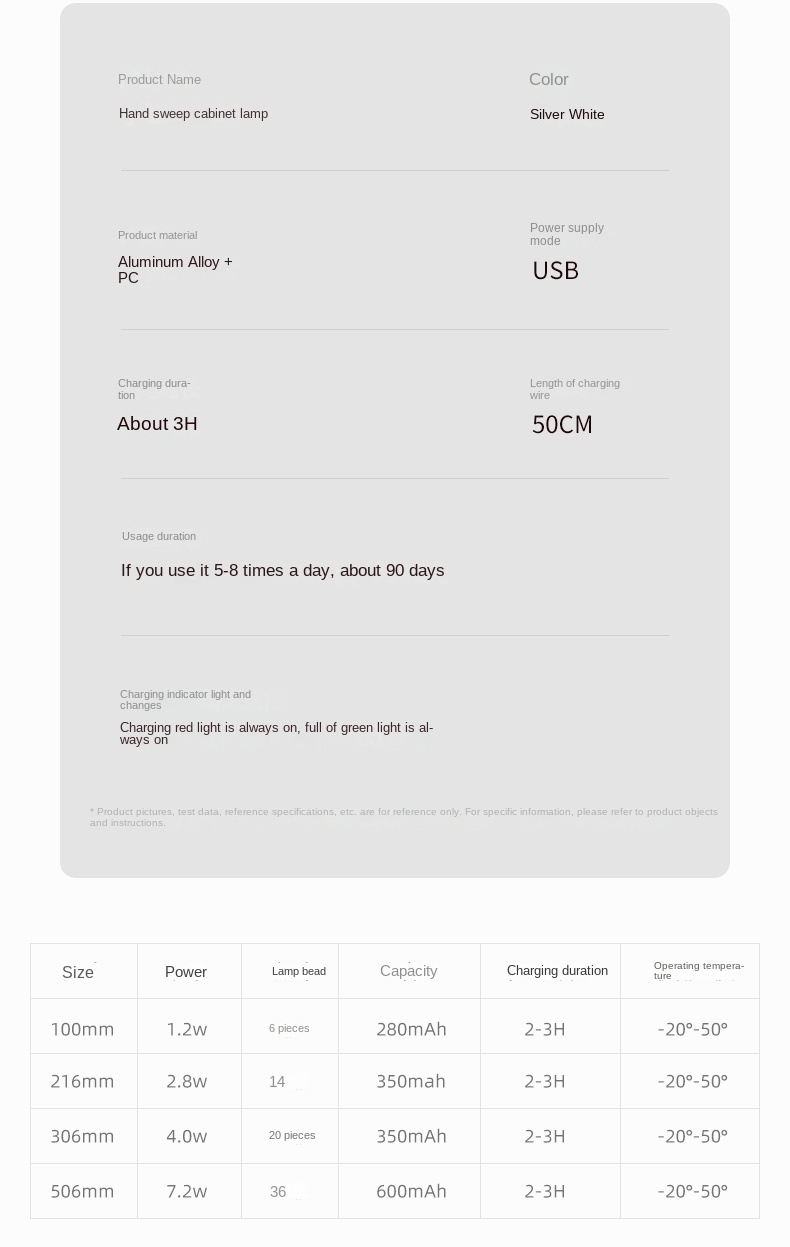Click the 'Capacity' column header
This screenshot has height=1247, width=790.
click(x=409, y=971)
